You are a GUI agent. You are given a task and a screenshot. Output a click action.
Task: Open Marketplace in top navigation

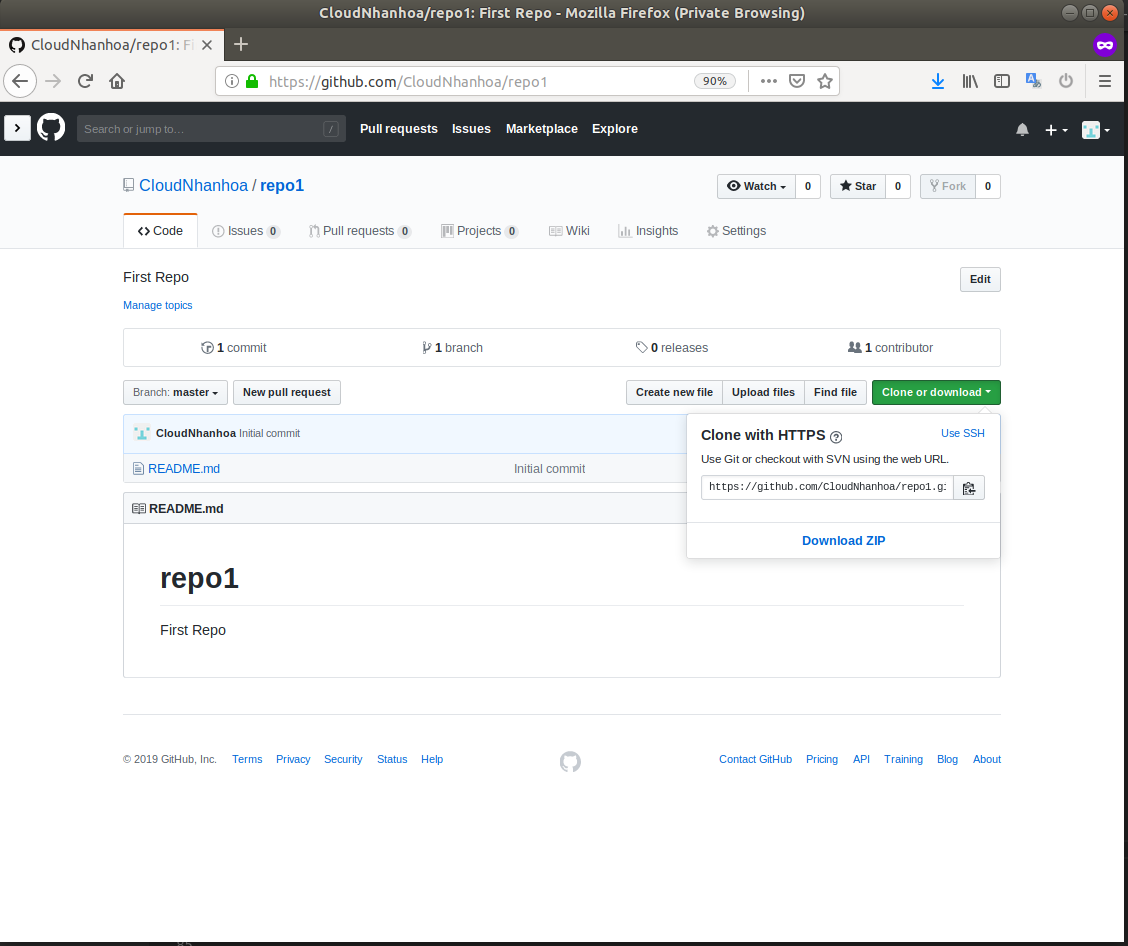coord(542,129)
